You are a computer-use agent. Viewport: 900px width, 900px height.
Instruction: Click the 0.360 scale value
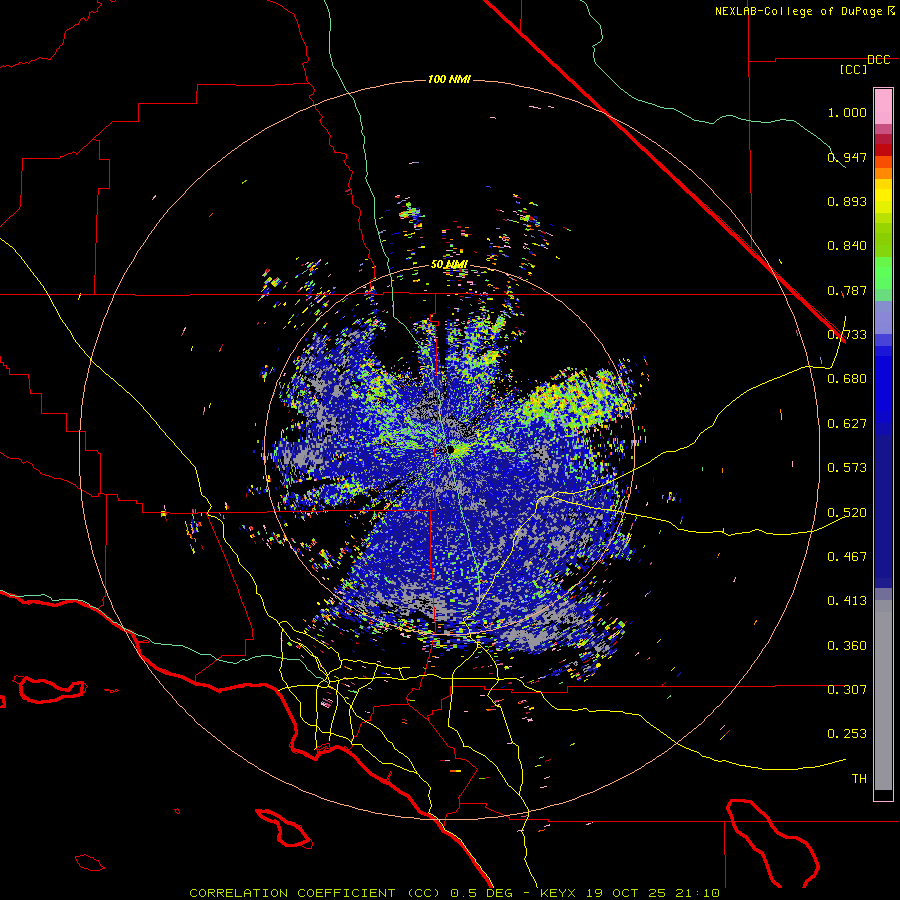[x=847, y=646]
